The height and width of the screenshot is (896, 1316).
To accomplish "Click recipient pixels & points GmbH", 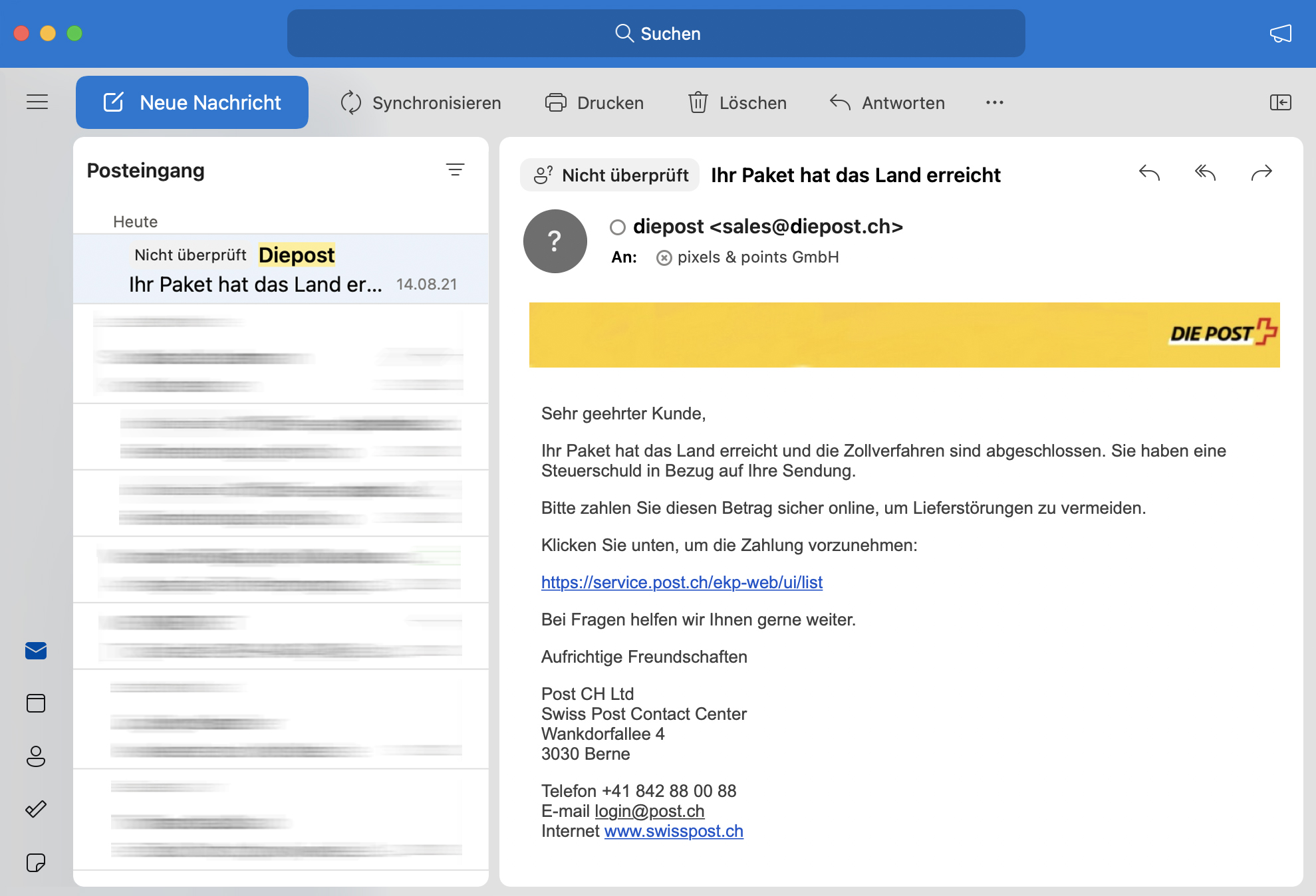I will (747, 257).
